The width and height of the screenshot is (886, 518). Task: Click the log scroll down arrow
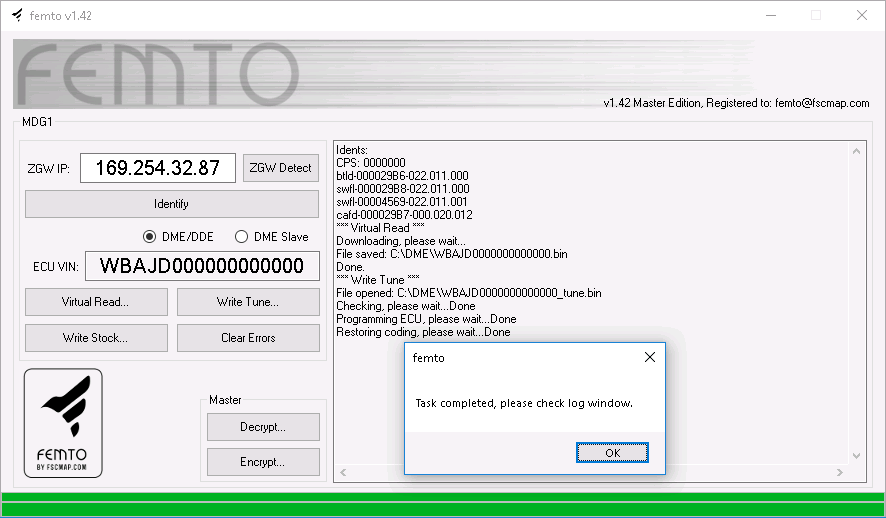857,456
